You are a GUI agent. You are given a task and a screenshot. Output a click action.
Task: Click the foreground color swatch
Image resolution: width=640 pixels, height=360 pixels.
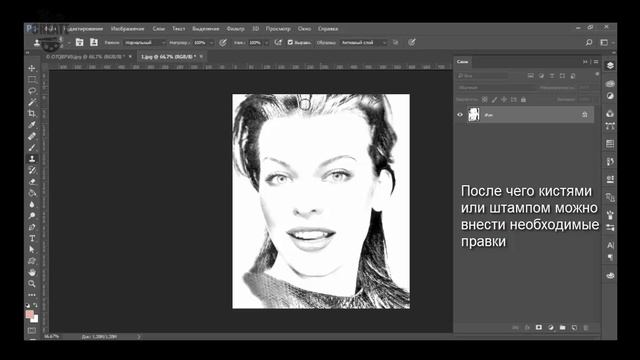pyautogui.click(x=29, y=314)
